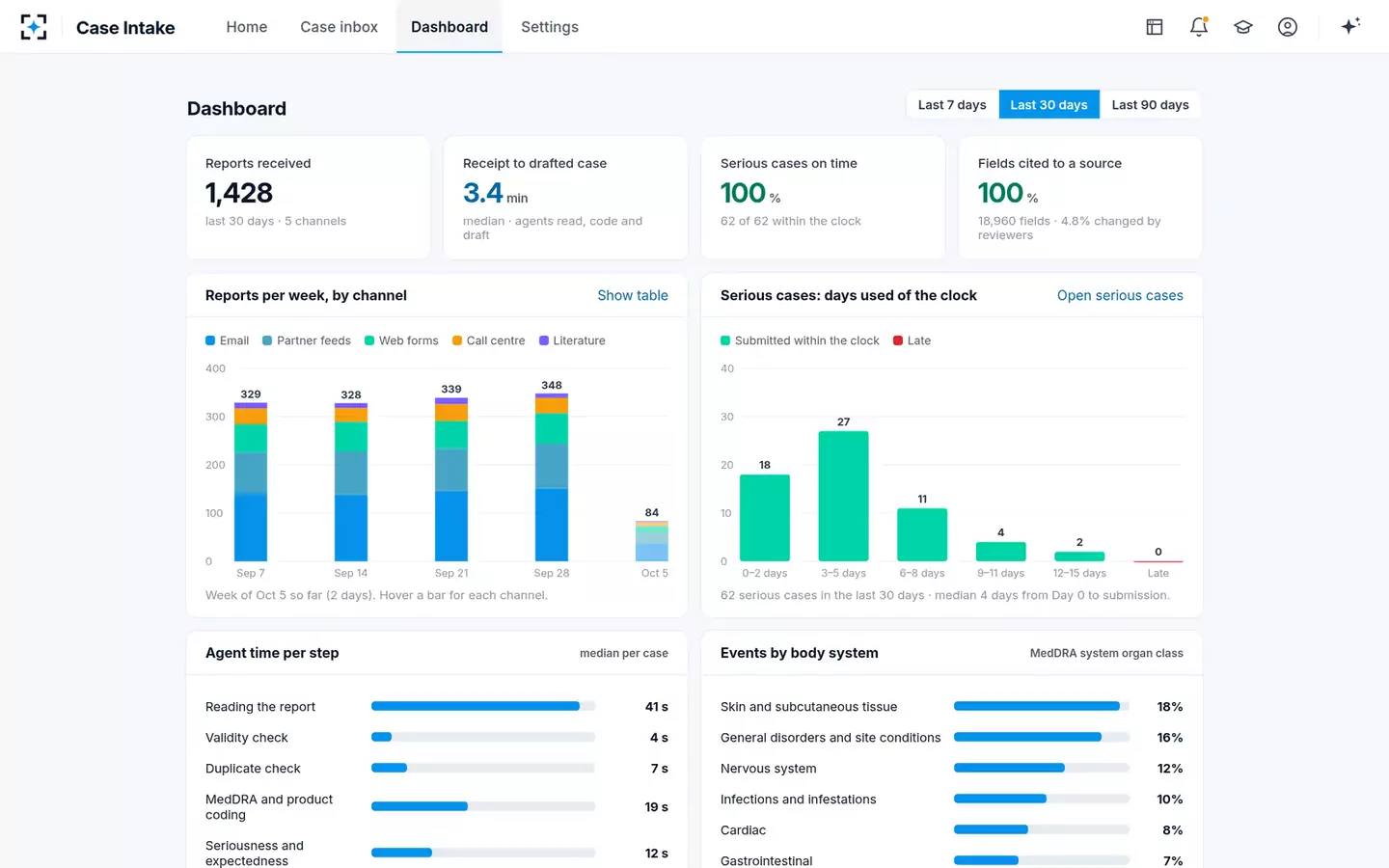Switch range to Last 7 days
The height and width of the screenshot is (868, 1389).
click(x=952, y=105)
